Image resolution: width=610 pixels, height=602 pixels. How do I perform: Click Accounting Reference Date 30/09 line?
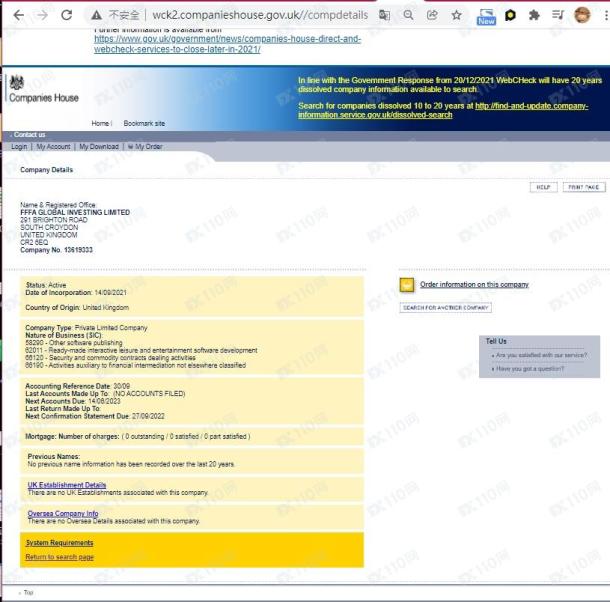(x=78, y=386)
